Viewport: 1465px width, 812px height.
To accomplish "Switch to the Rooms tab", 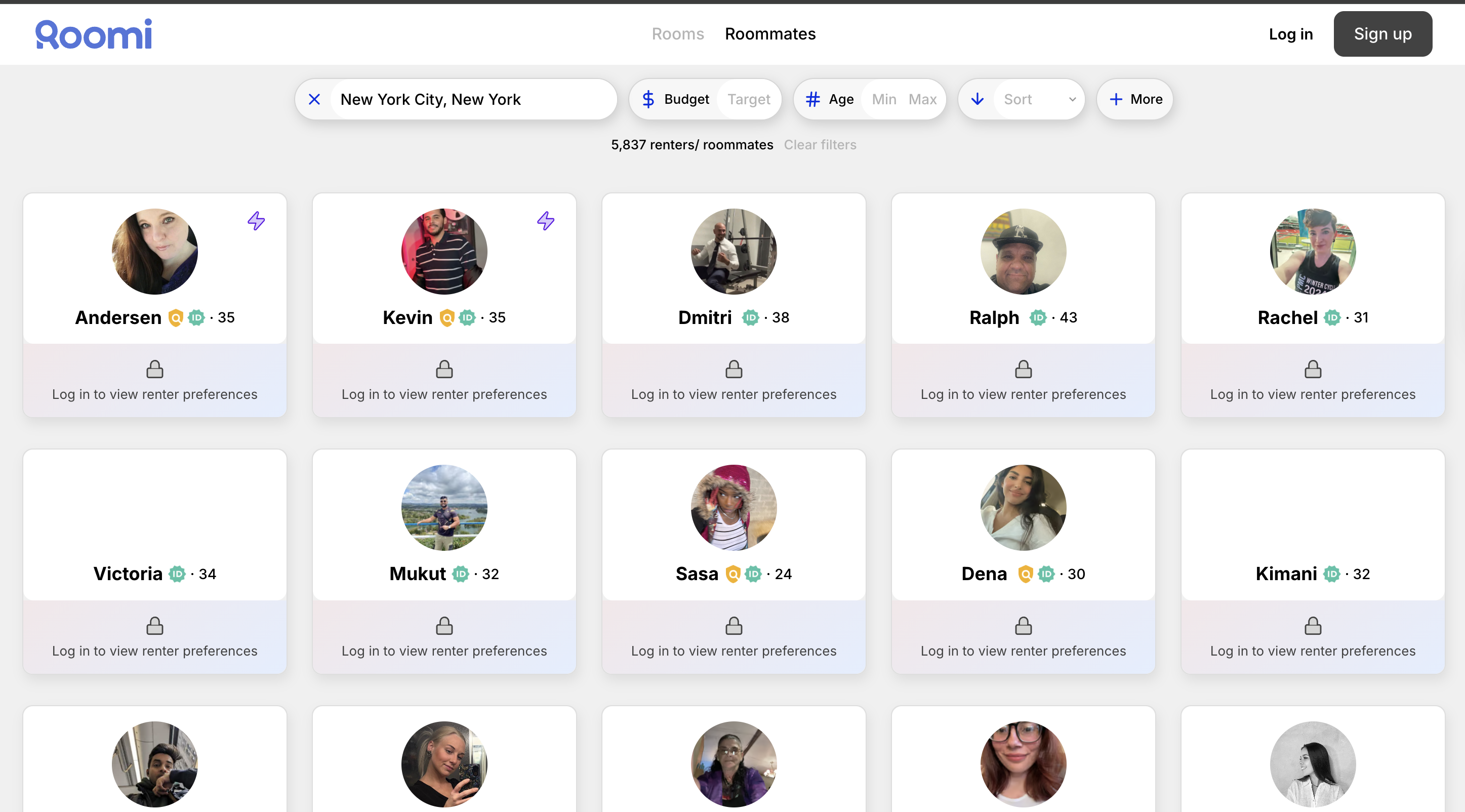I will [677, 34].
